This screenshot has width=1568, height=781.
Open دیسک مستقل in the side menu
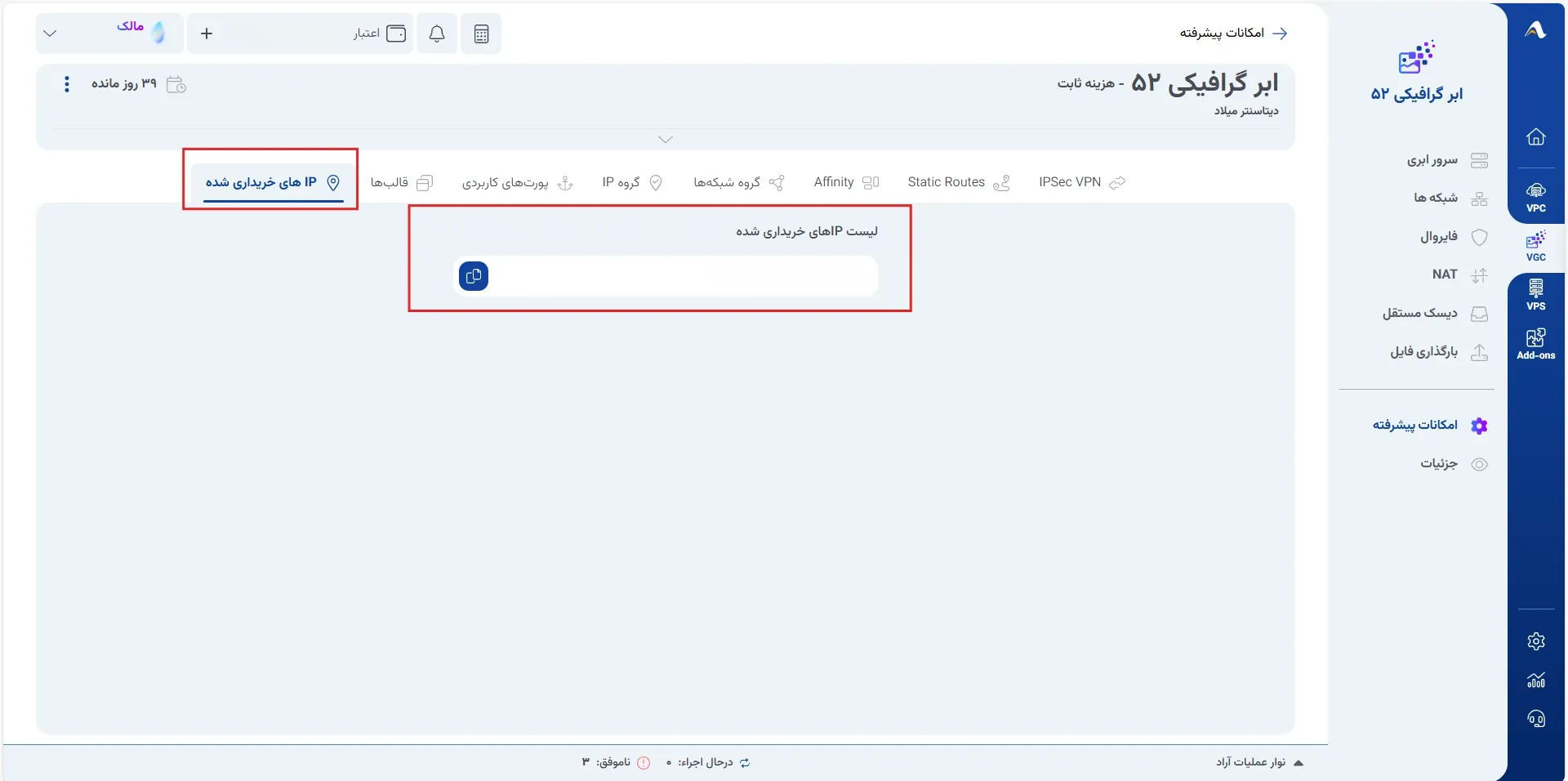click(x=1435, y=313)
